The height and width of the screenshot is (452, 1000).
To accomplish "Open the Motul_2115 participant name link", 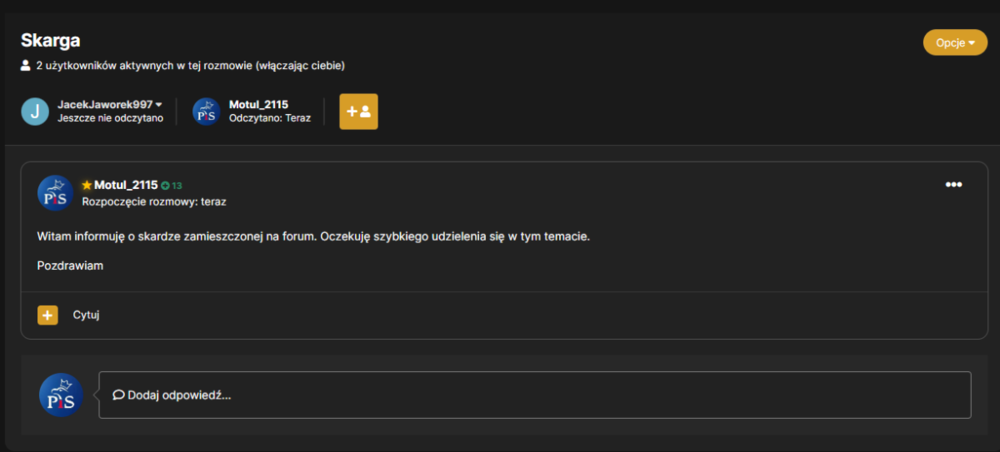I will coord(259,104).
